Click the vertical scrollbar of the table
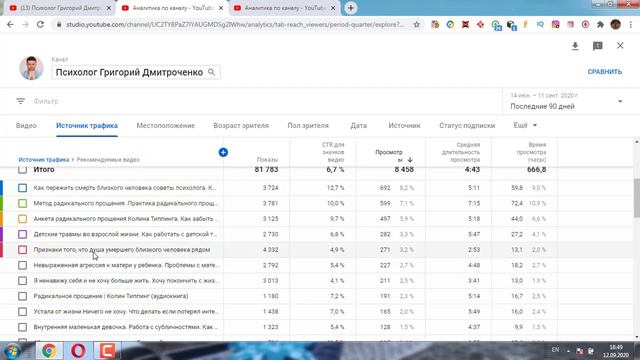 pos(637,198)
